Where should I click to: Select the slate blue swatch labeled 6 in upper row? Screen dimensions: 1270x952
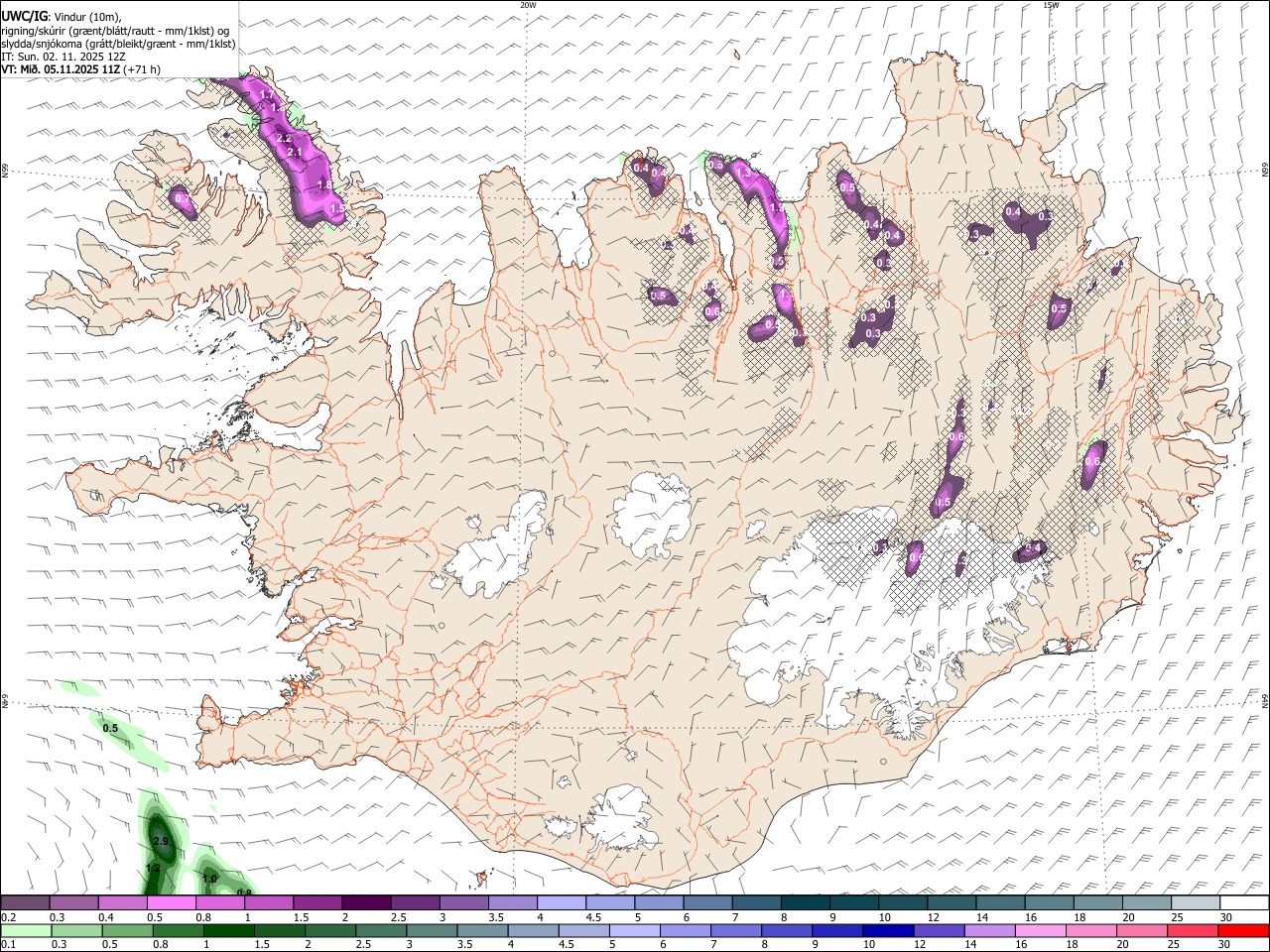coord(707,902)
